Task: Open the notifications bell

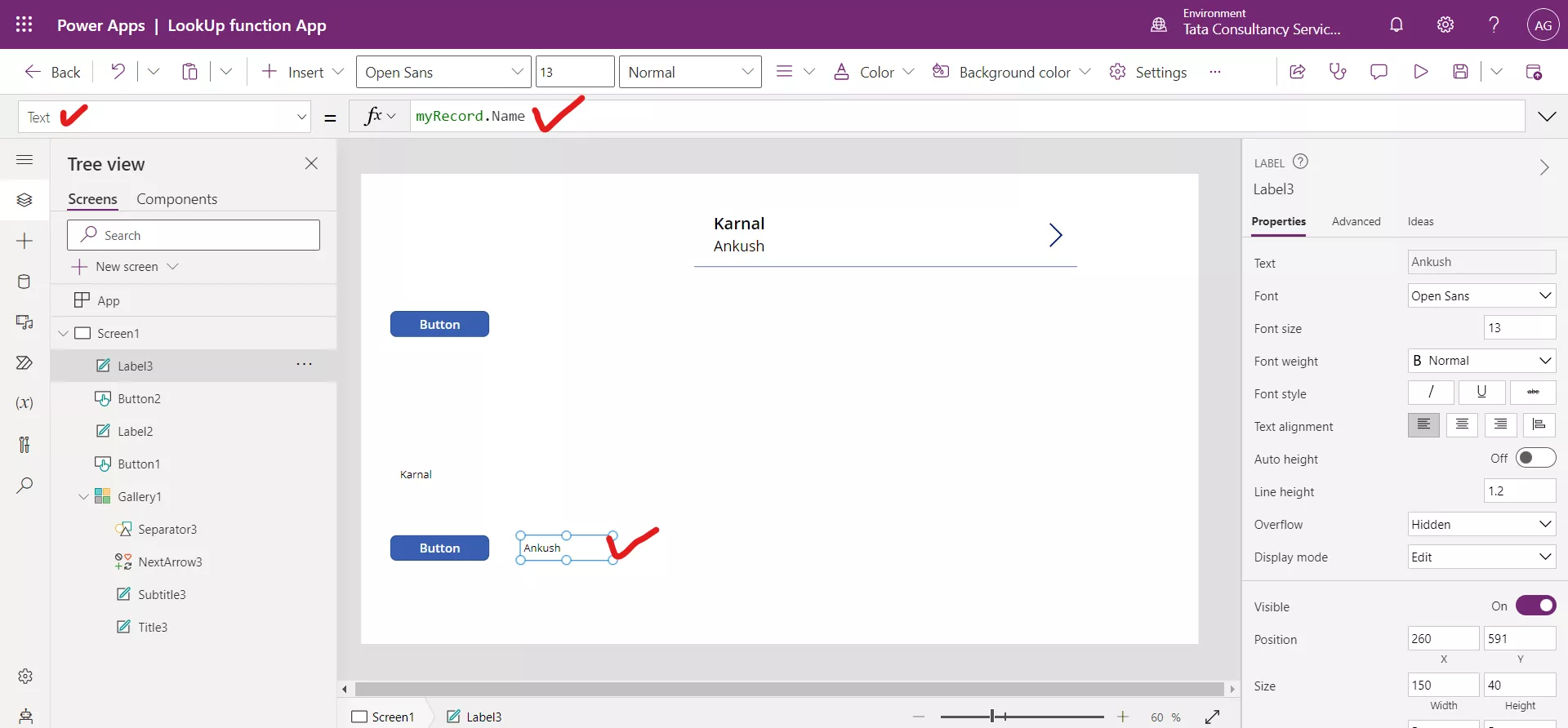Action: click(x=1396, y=24)
